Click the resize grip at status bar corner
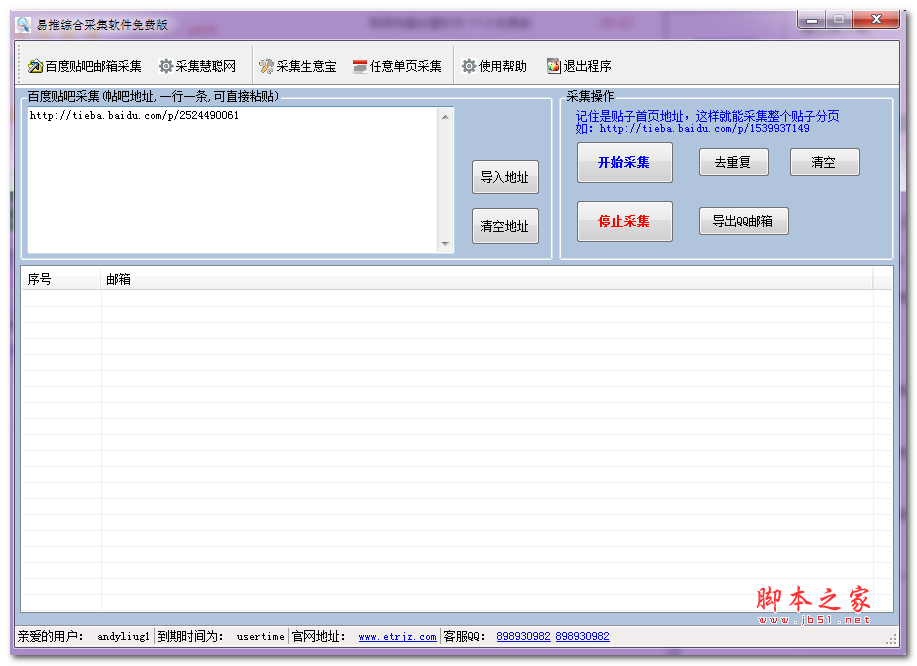This screenshot has width=917, height=666. pyautogui.click(x=891, y=639)
